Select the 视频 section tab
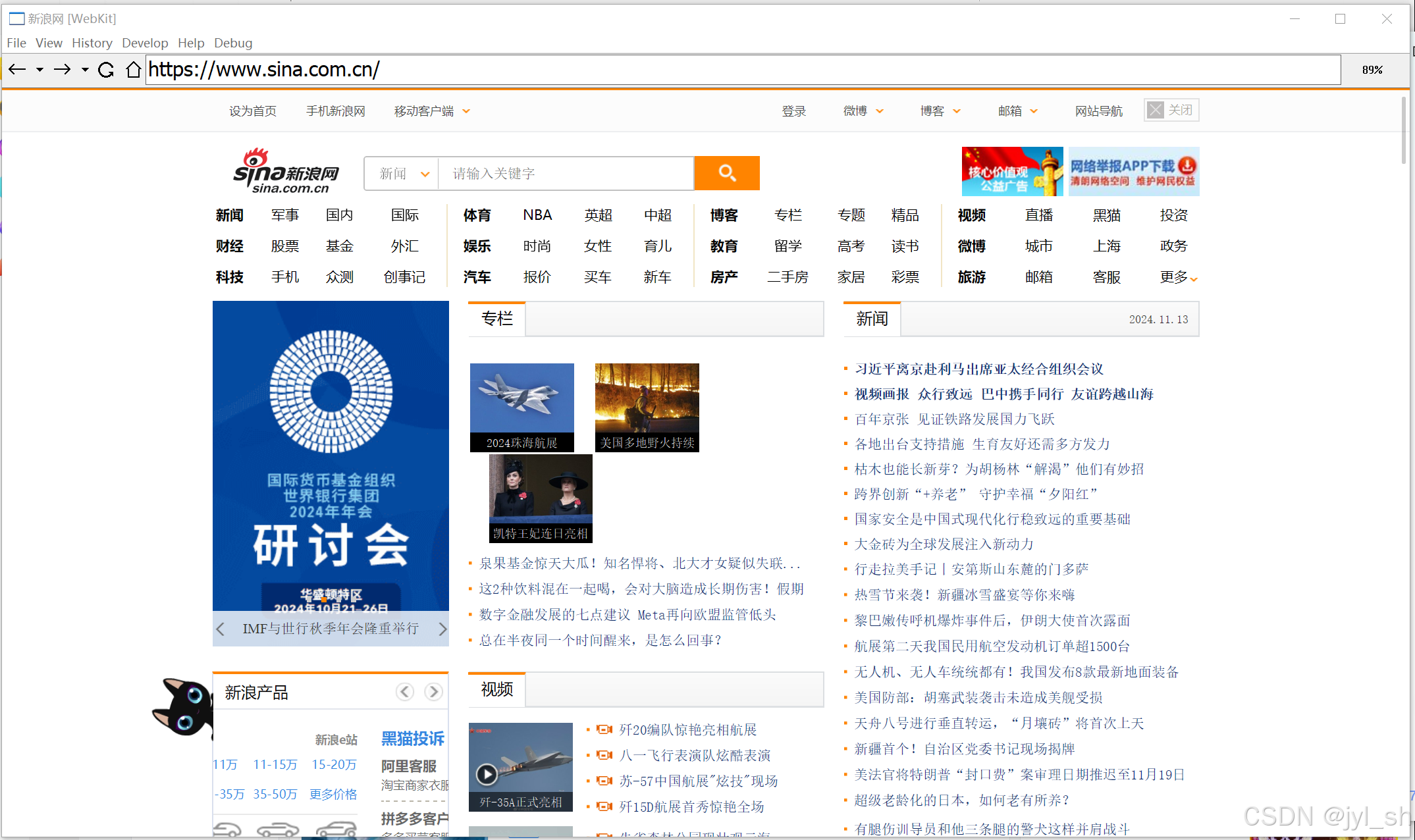This screenshot has width=1415, height=840. [x=497, y=689]
